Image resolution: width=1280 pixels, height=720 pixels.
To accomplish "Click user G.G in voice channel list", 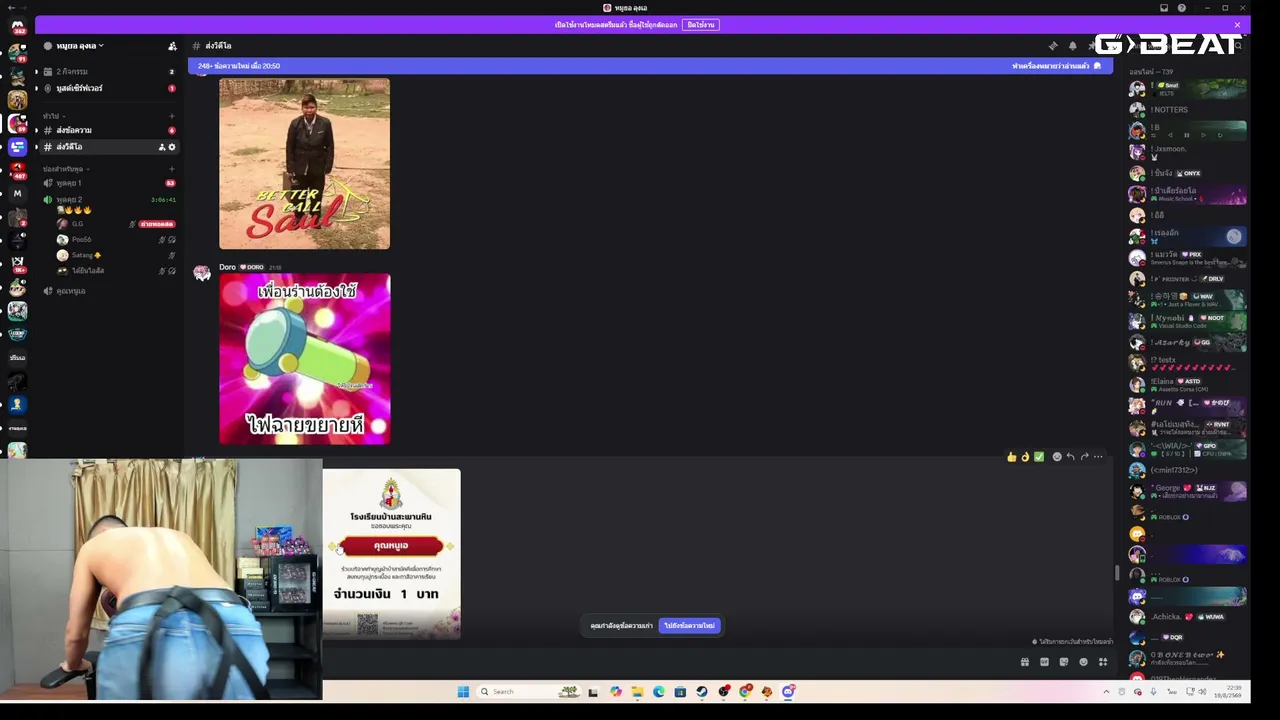I will pyautogui.click(x=115, y=224).
